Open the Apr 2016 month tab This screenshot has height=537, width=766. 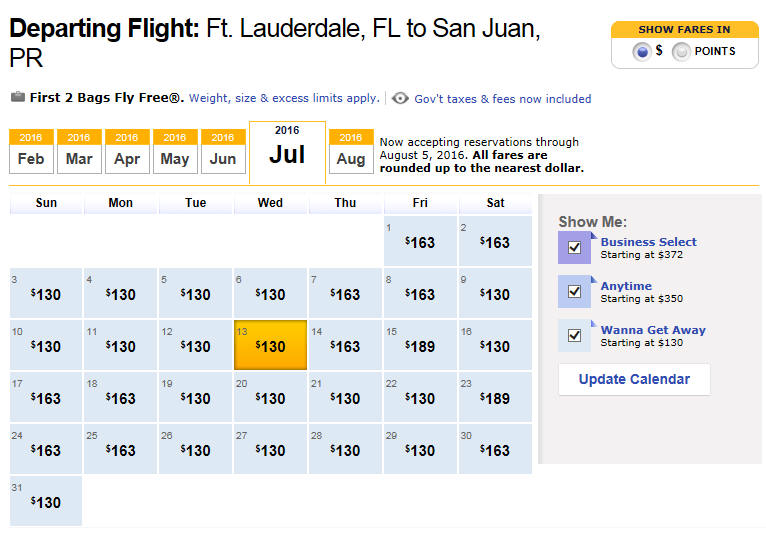pos(127,151)
